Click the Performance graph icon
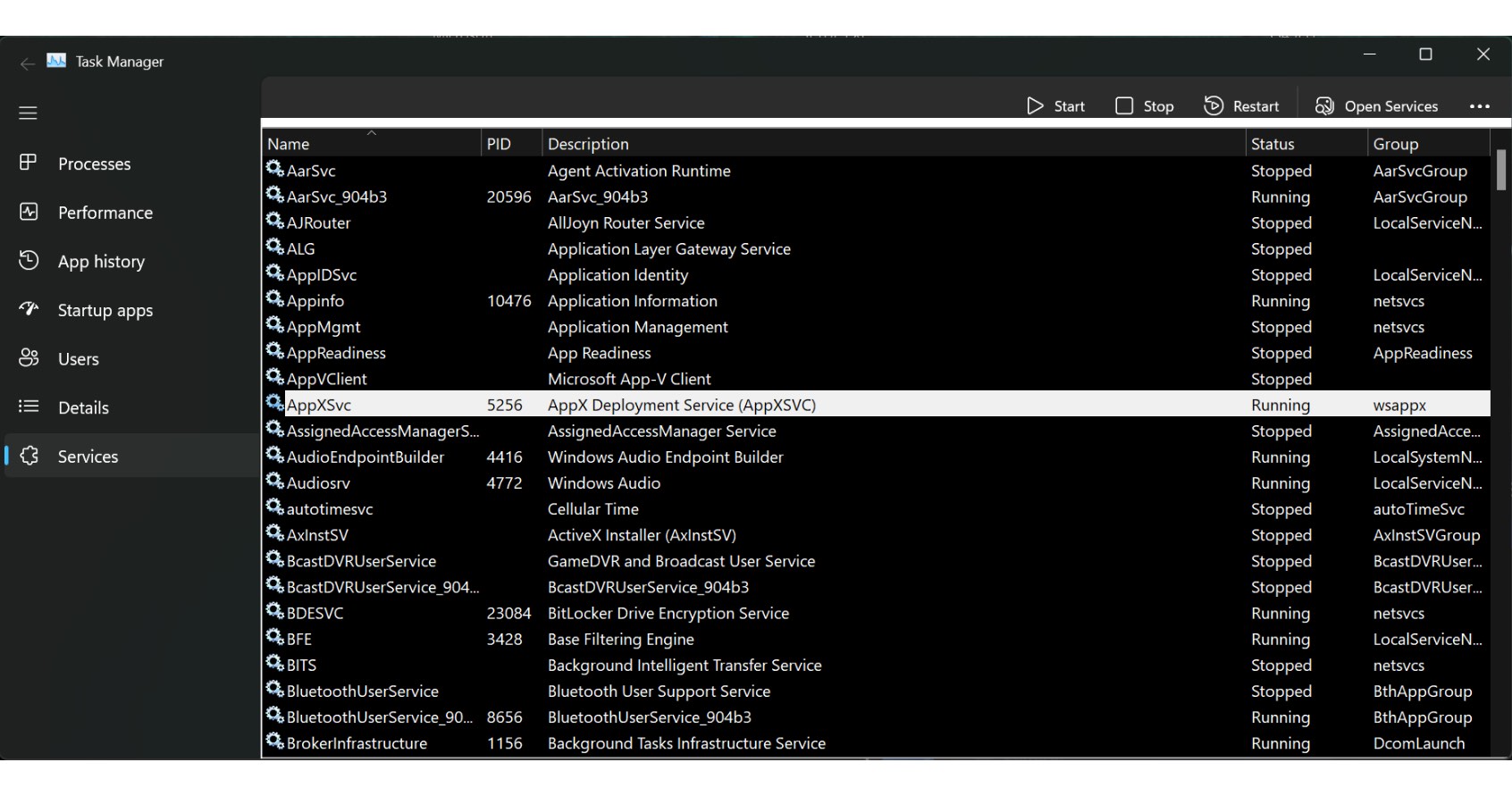 [29, 212]
